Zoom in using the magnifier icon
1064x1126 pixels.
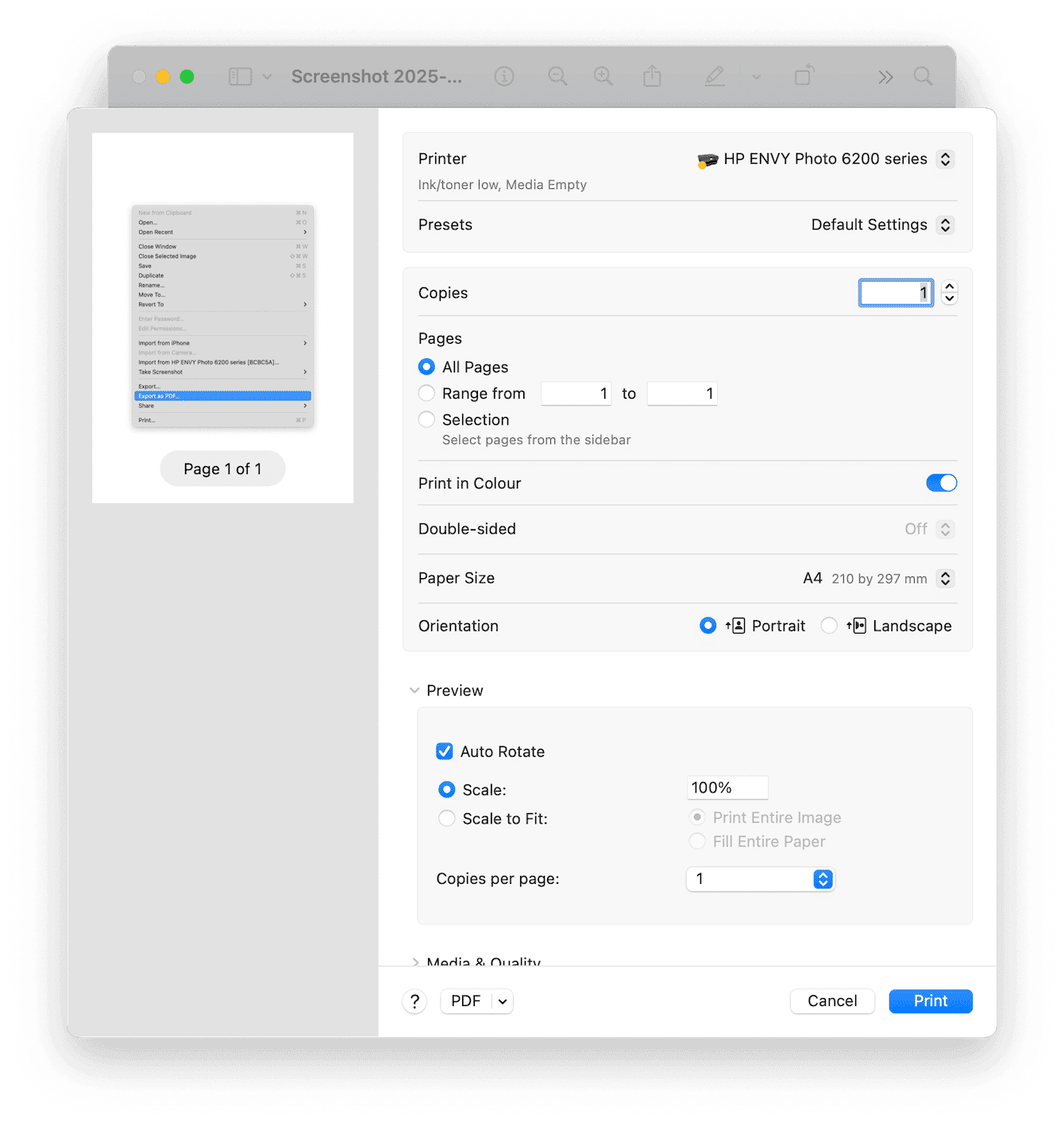(603, 76)
